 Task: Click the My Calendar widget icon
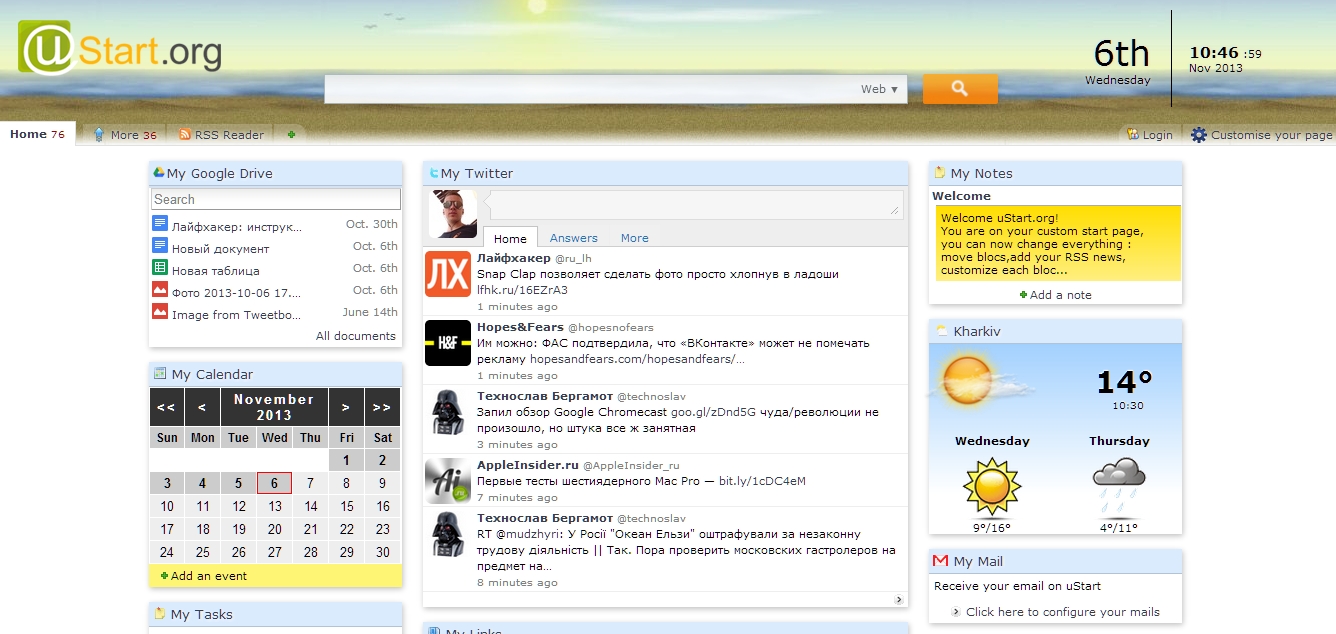(x=159, y=374)
